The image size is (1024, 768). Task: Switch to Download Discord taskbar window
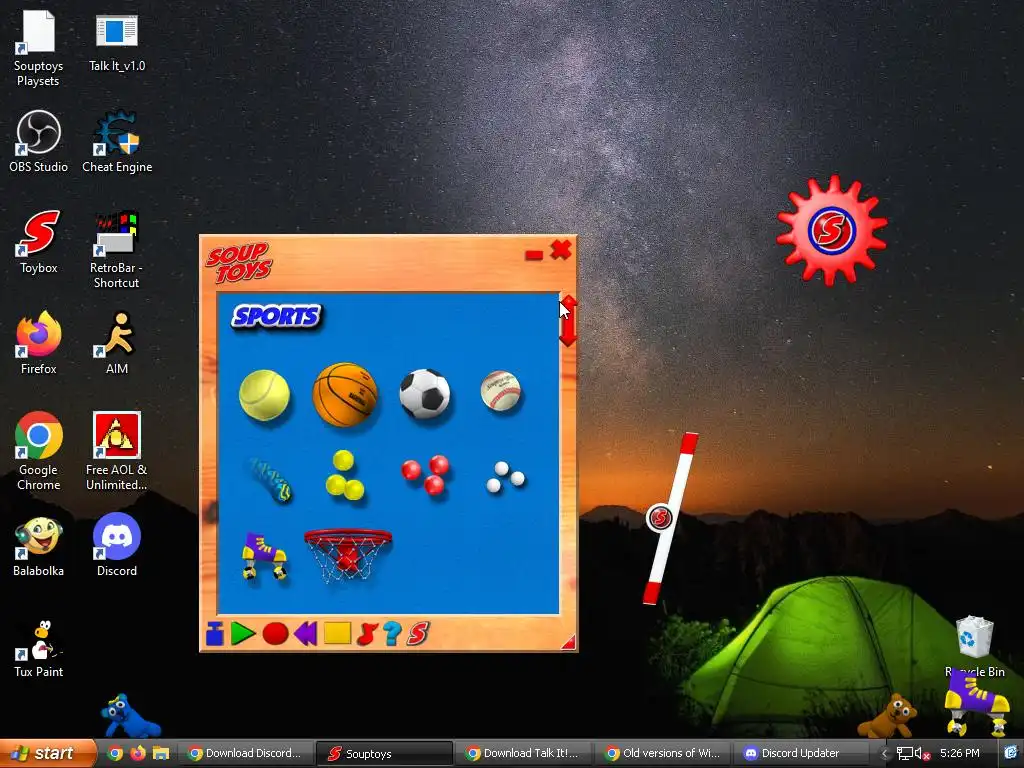pos(246,753)
